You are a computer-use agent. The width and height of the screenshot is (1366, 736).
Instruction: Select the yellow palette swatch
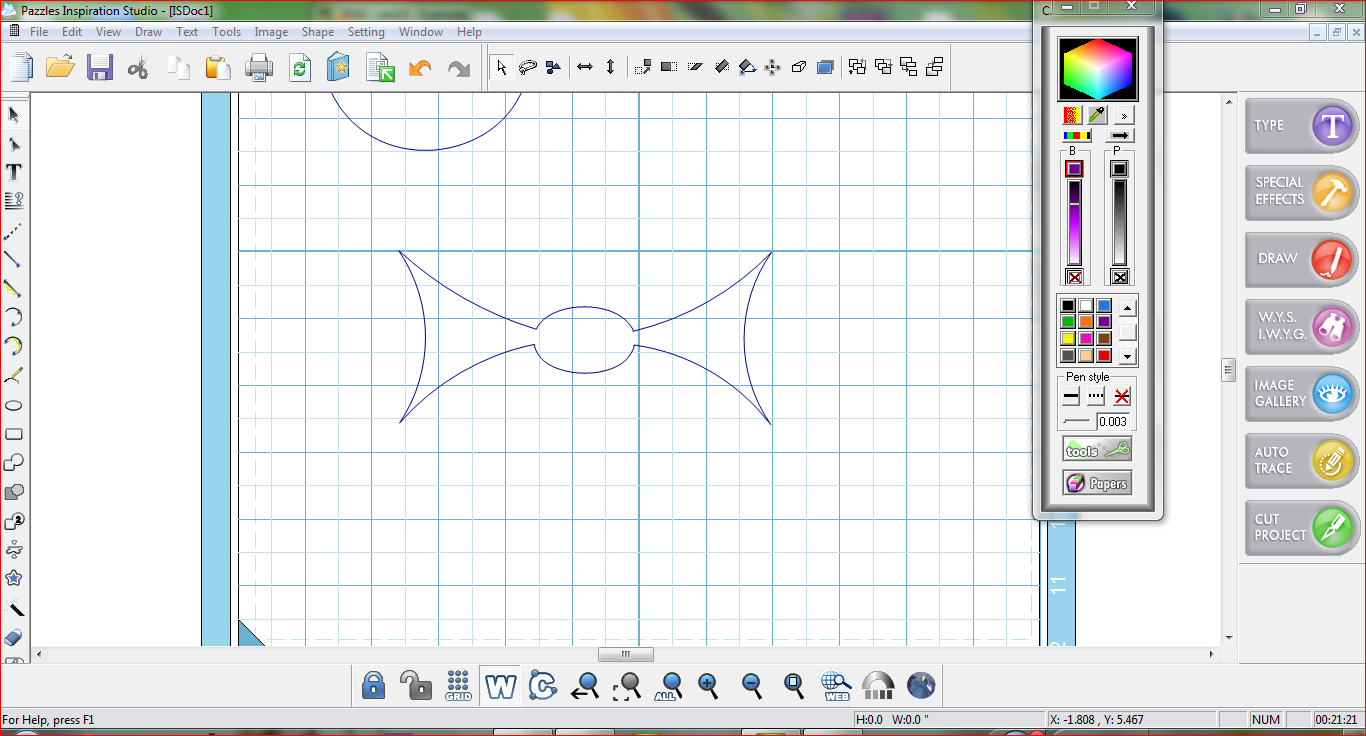pos(1068,339)
